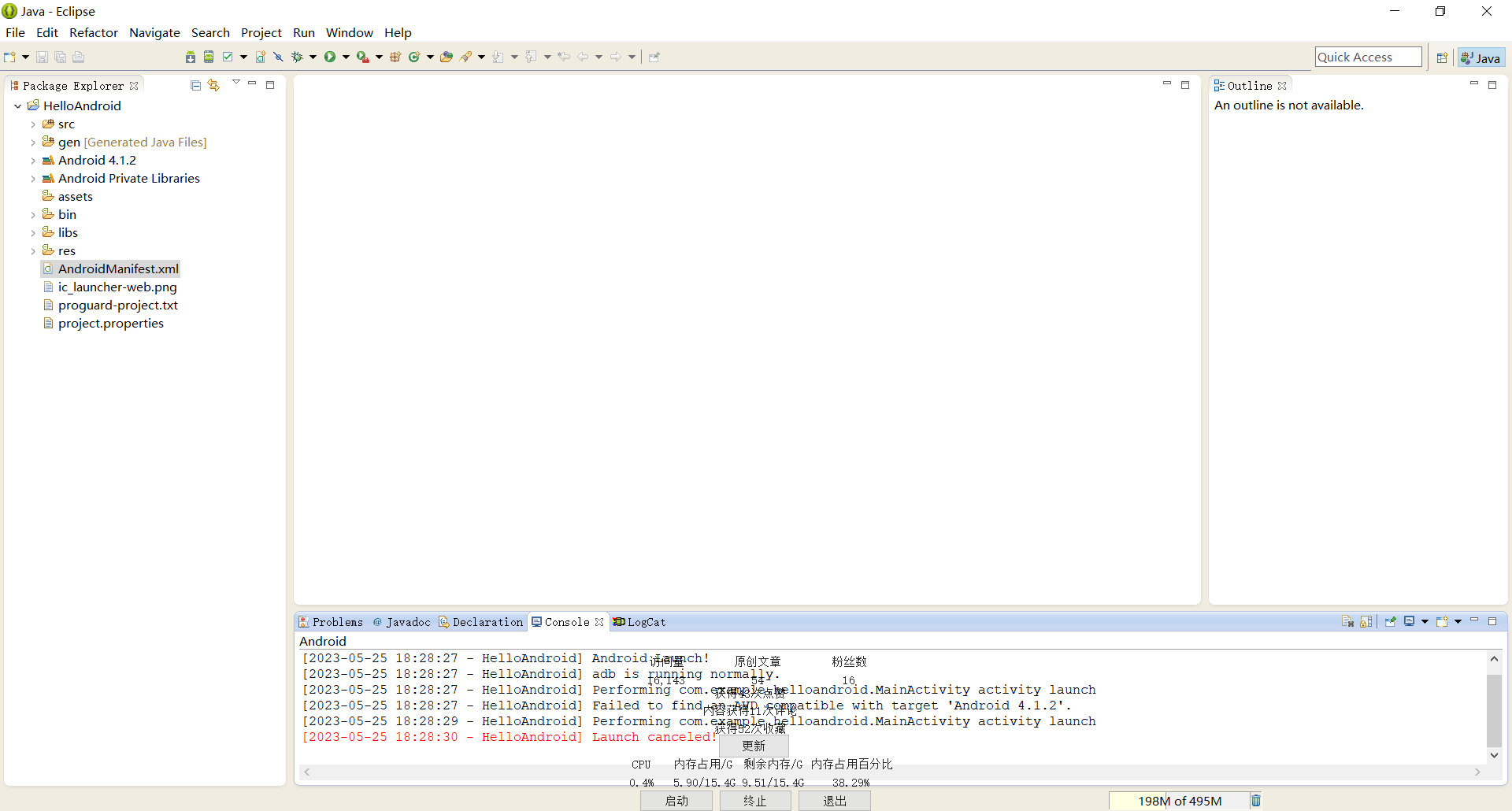Open the Navigate menu
Screen dimensions: 1512x811
[x=154, y=32]
